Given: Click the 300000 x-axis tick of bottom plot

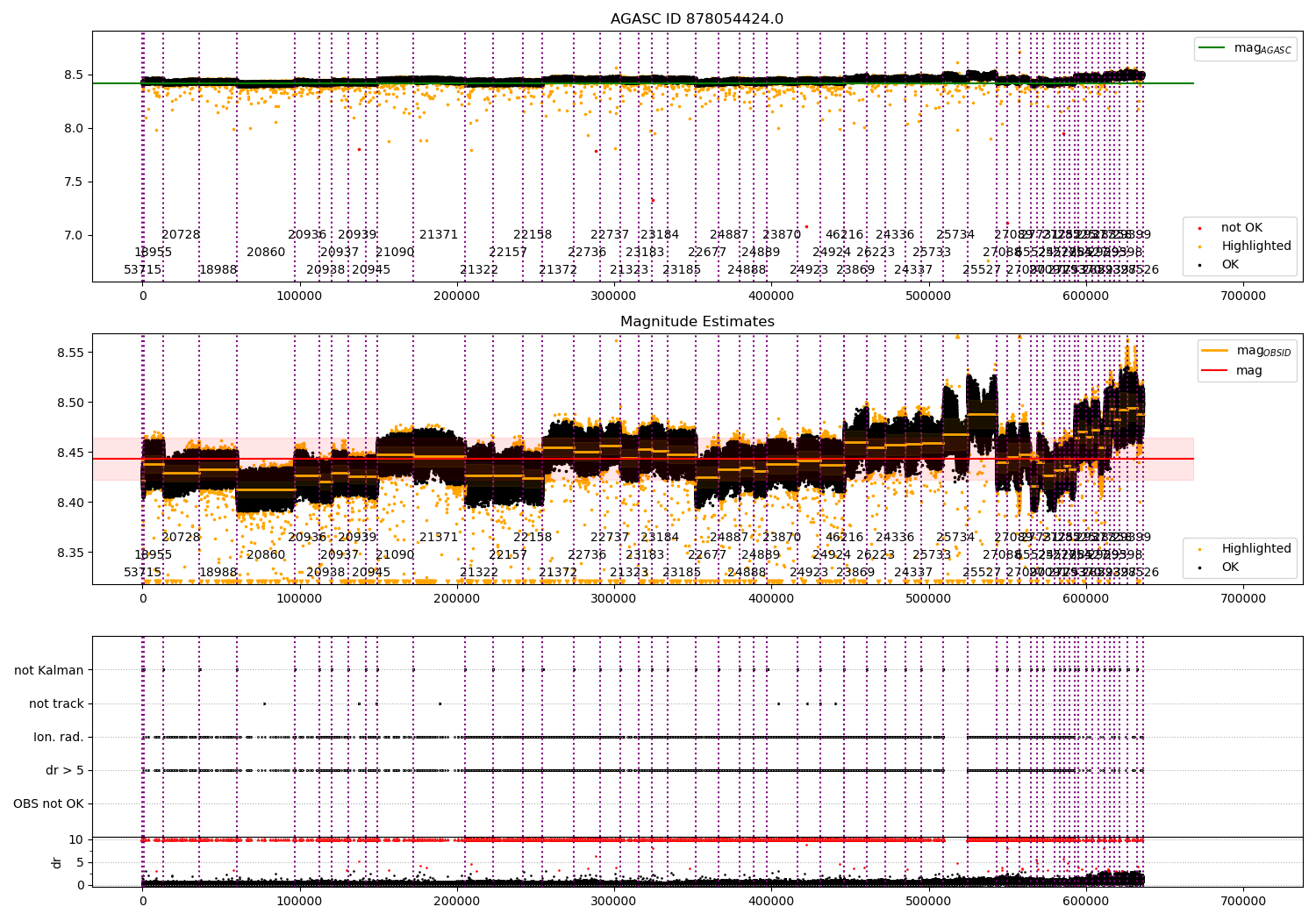Looking at the screenshot, I should pos(614,901).
